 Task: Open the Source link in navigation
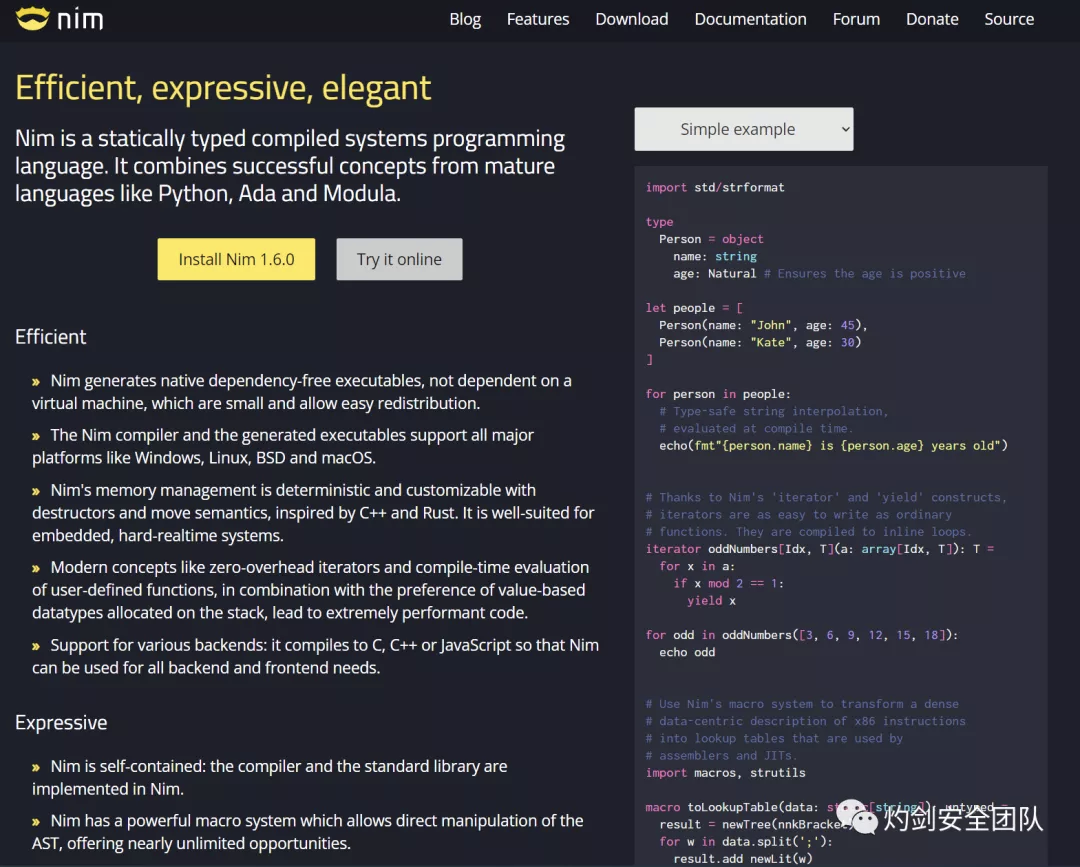[x=1009, y=19]
